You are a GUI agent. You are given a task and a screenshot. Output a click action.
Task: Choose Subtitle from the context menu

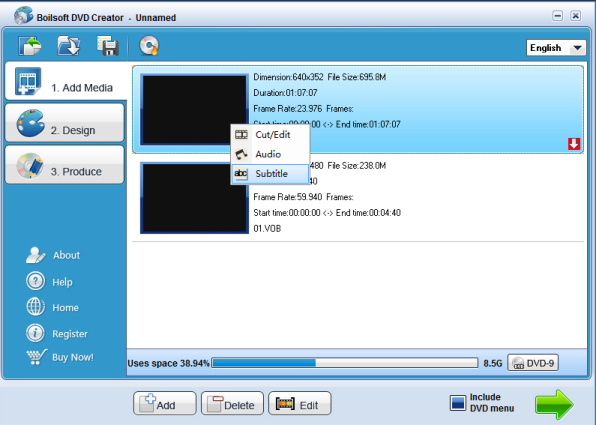pyautogui.click(x=270, y=174)
